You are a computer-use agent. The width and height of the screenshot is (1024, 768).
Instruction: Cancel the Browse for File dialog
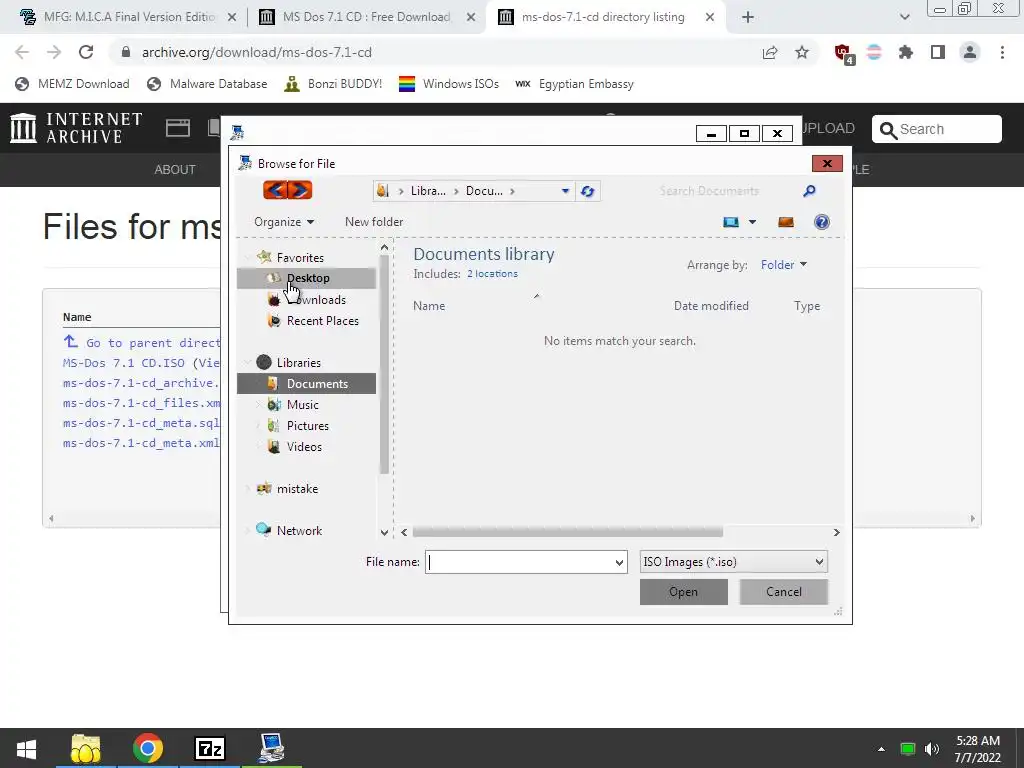coord(784,592)
